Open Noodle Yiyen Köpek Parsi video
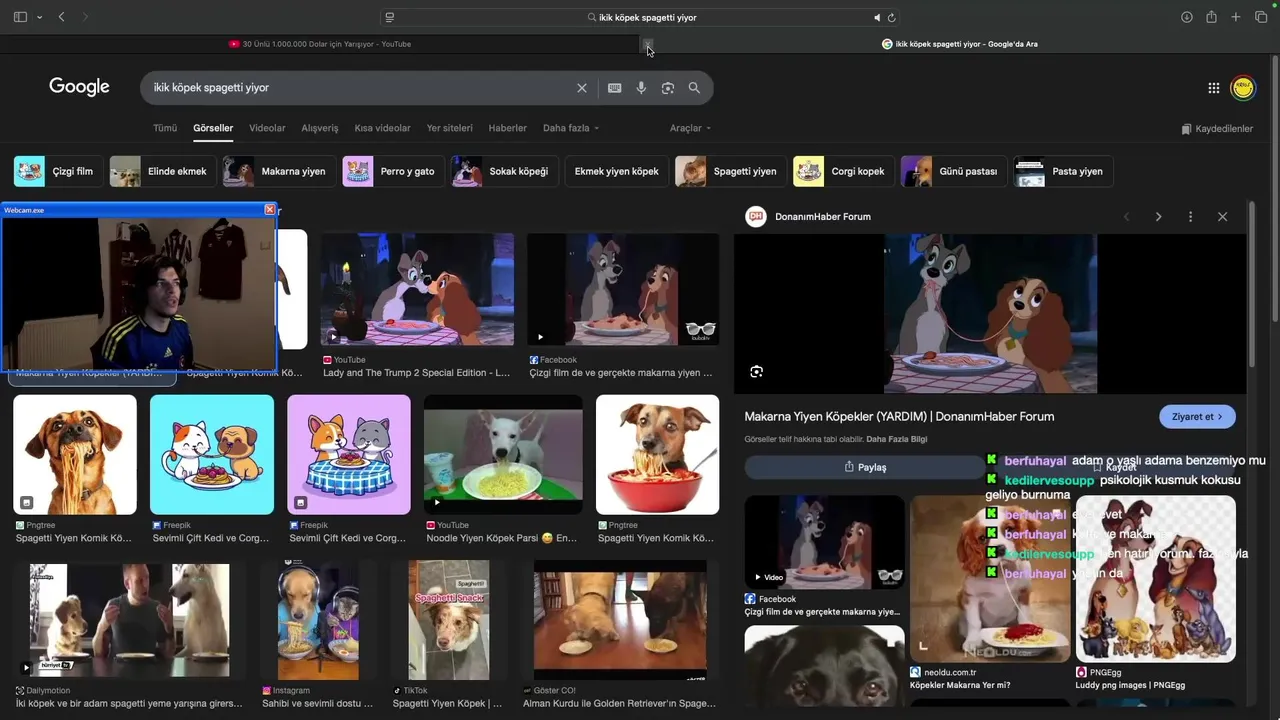This screenshot has width=1280, height=720. coord(503,455)
